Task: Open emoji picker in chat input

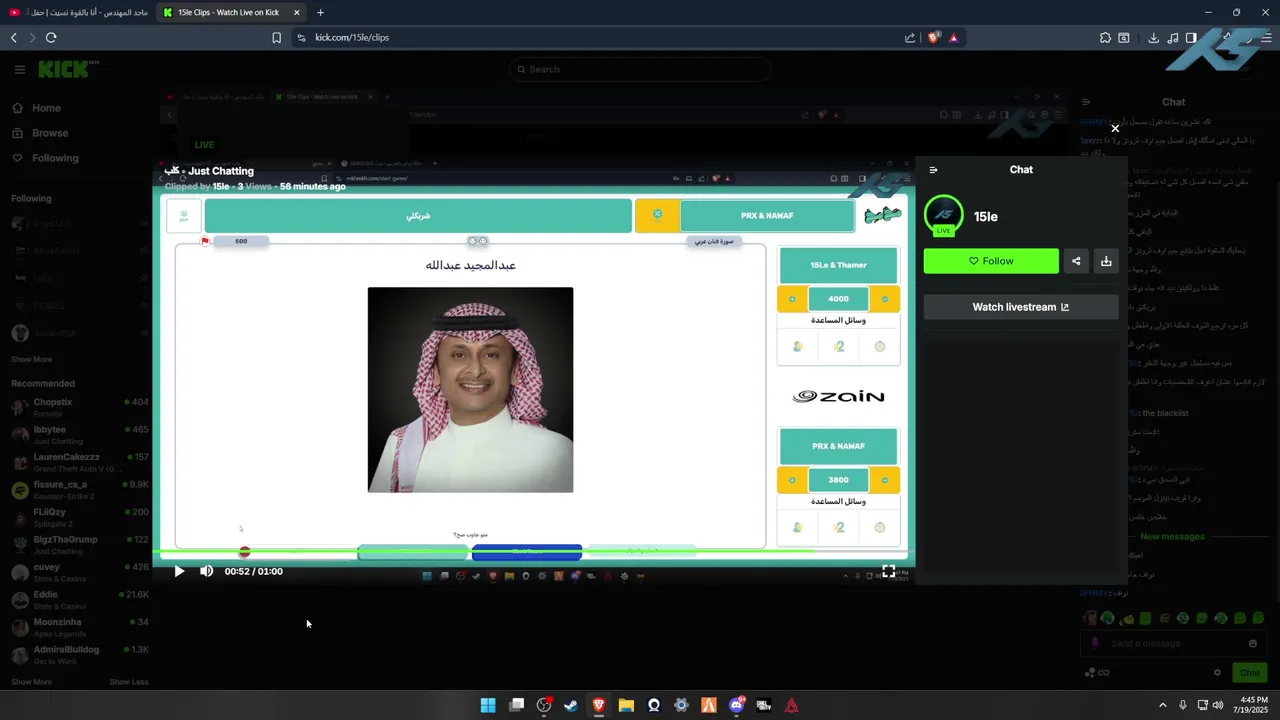Action: [x=1253, y=643]
